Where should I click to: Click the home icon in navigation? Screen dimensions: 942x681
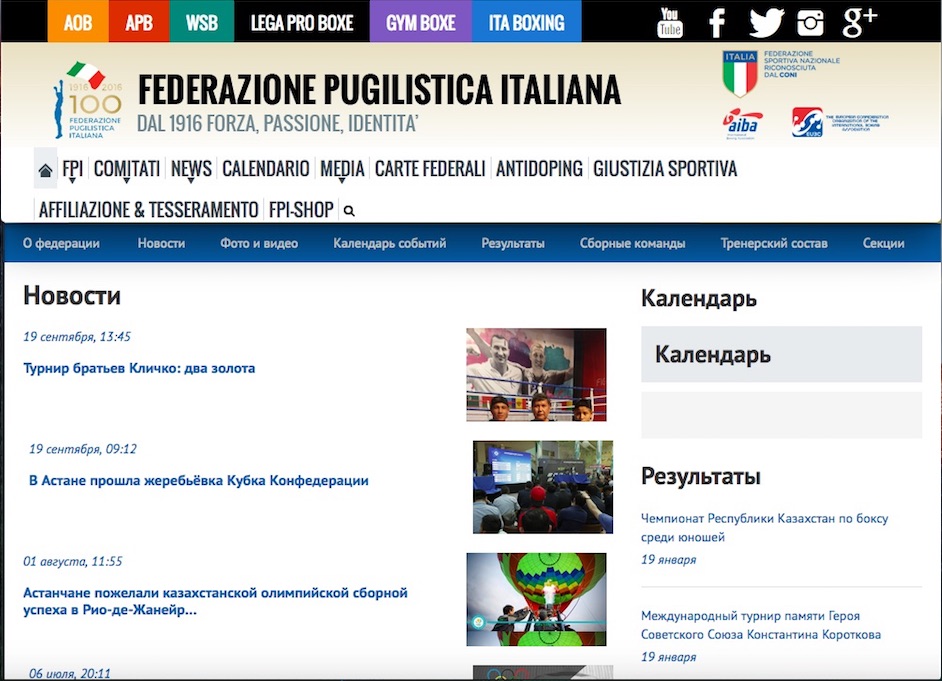[x=45, y=170]
